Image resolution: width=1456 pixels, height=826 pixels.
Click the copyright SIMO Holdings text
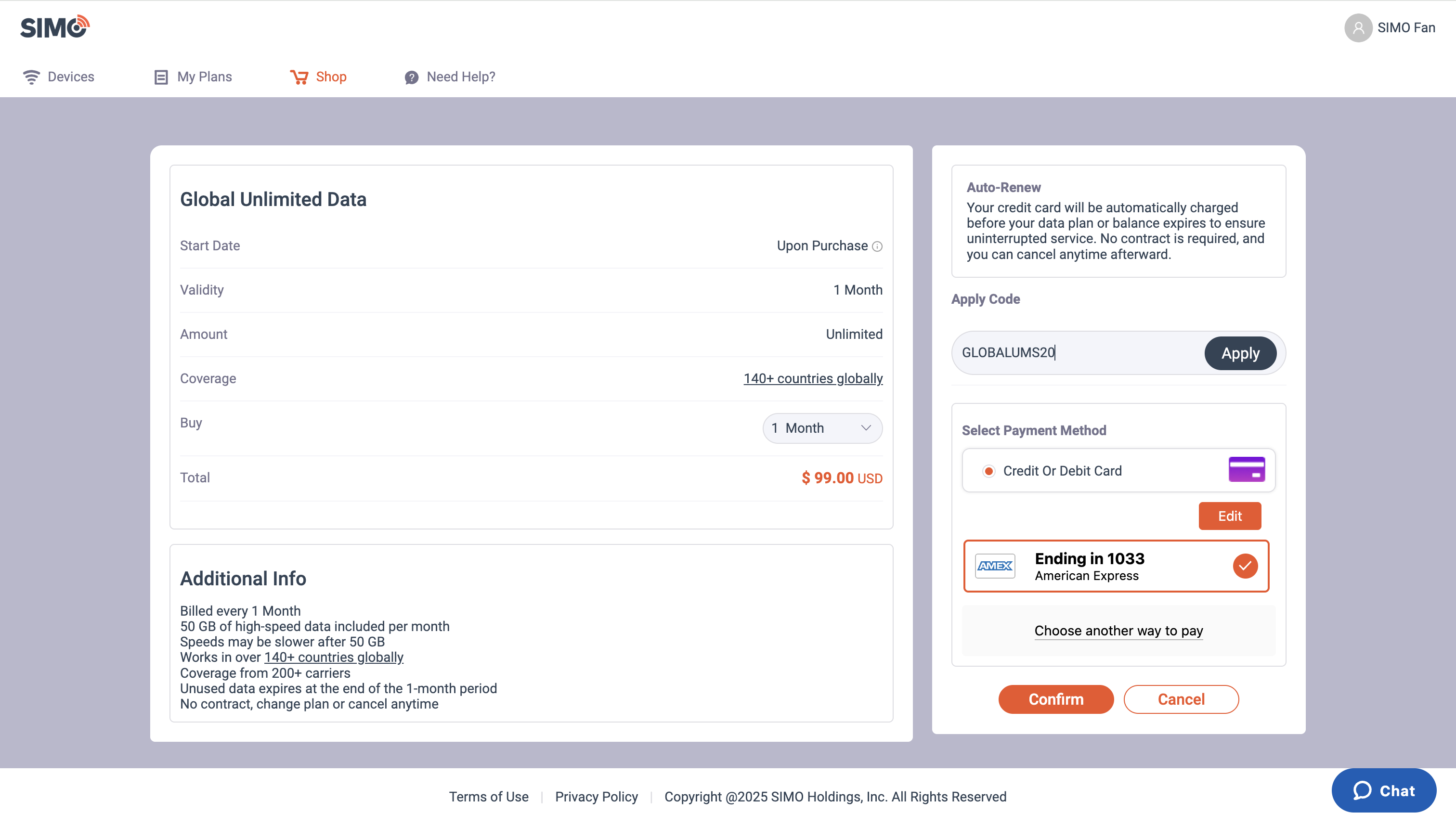coord(835,797)
